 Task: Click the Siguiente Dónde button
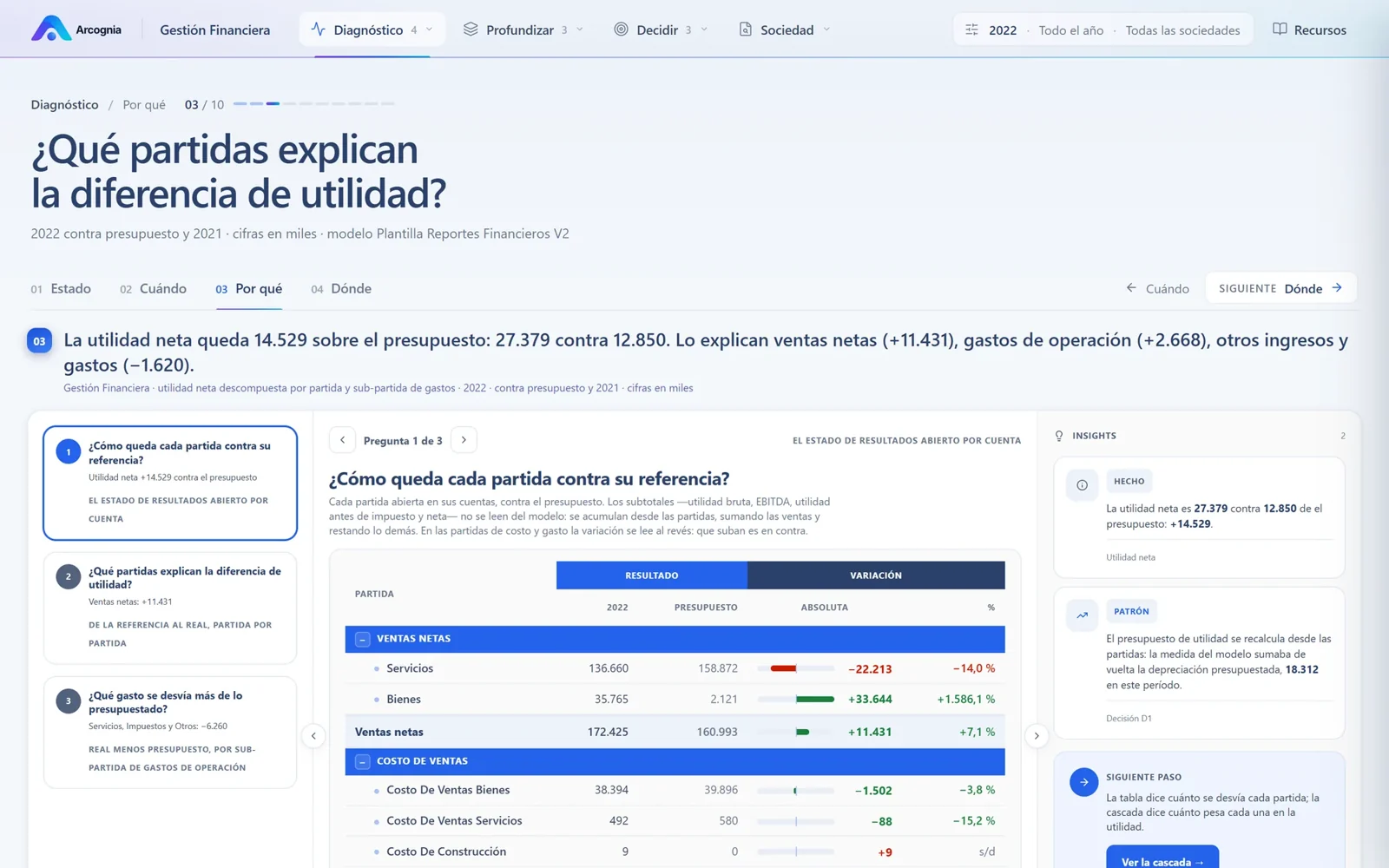point(1280,288)
